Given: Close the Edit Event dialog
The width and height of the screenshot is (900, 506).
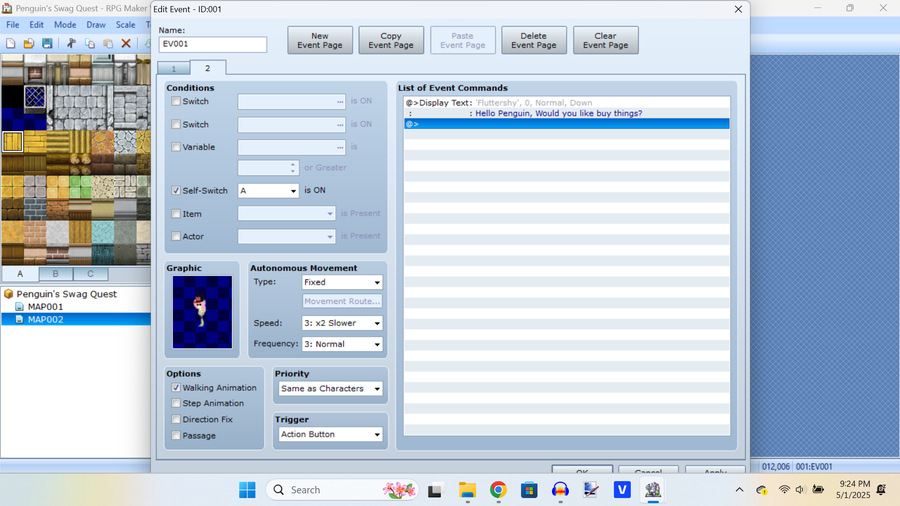Looking at the screenshot, I should (x=738, y=9).
